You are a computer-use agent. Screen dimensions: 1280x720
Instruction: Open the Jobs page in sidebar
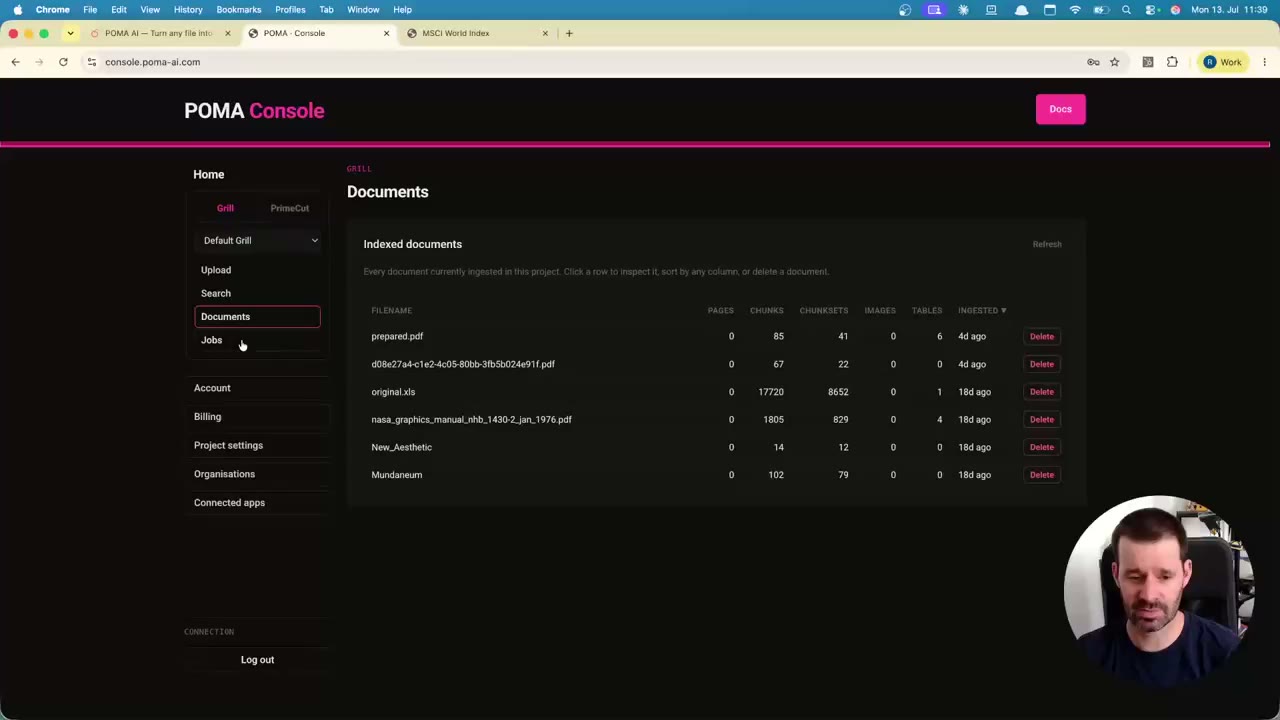coord(257,340)
